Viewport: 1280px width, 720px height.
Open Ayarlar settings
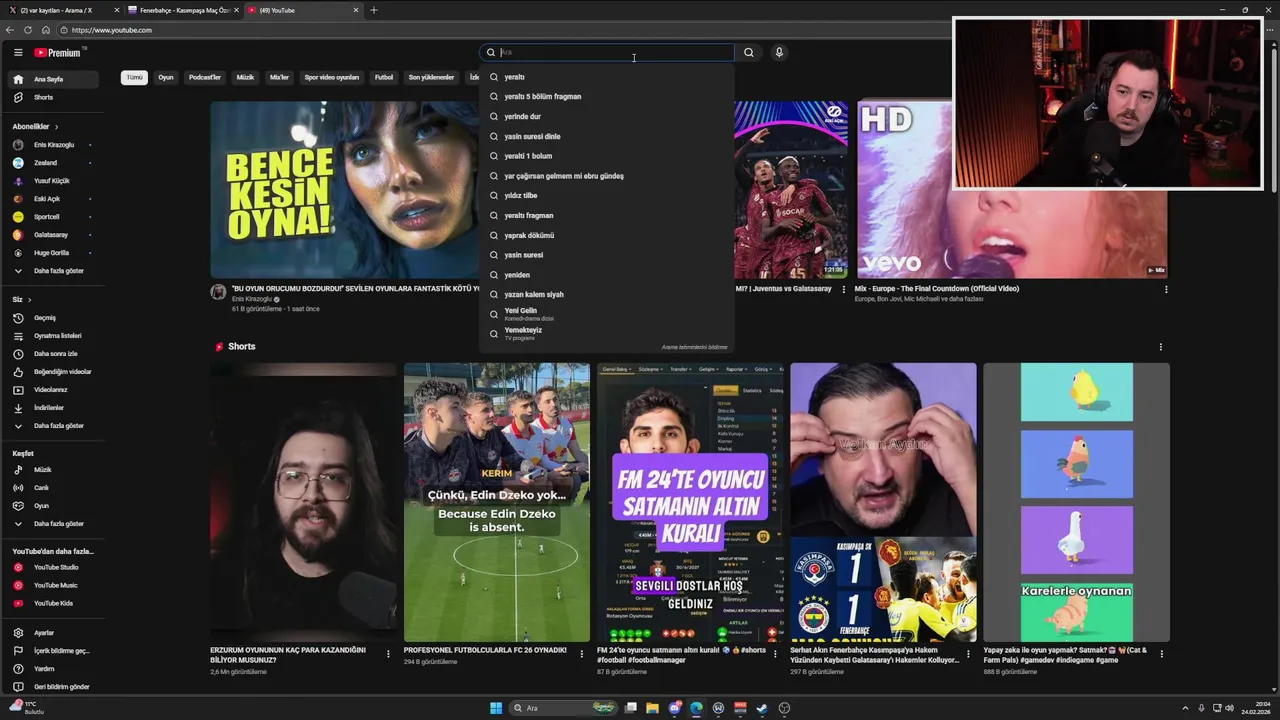point(52,633)
